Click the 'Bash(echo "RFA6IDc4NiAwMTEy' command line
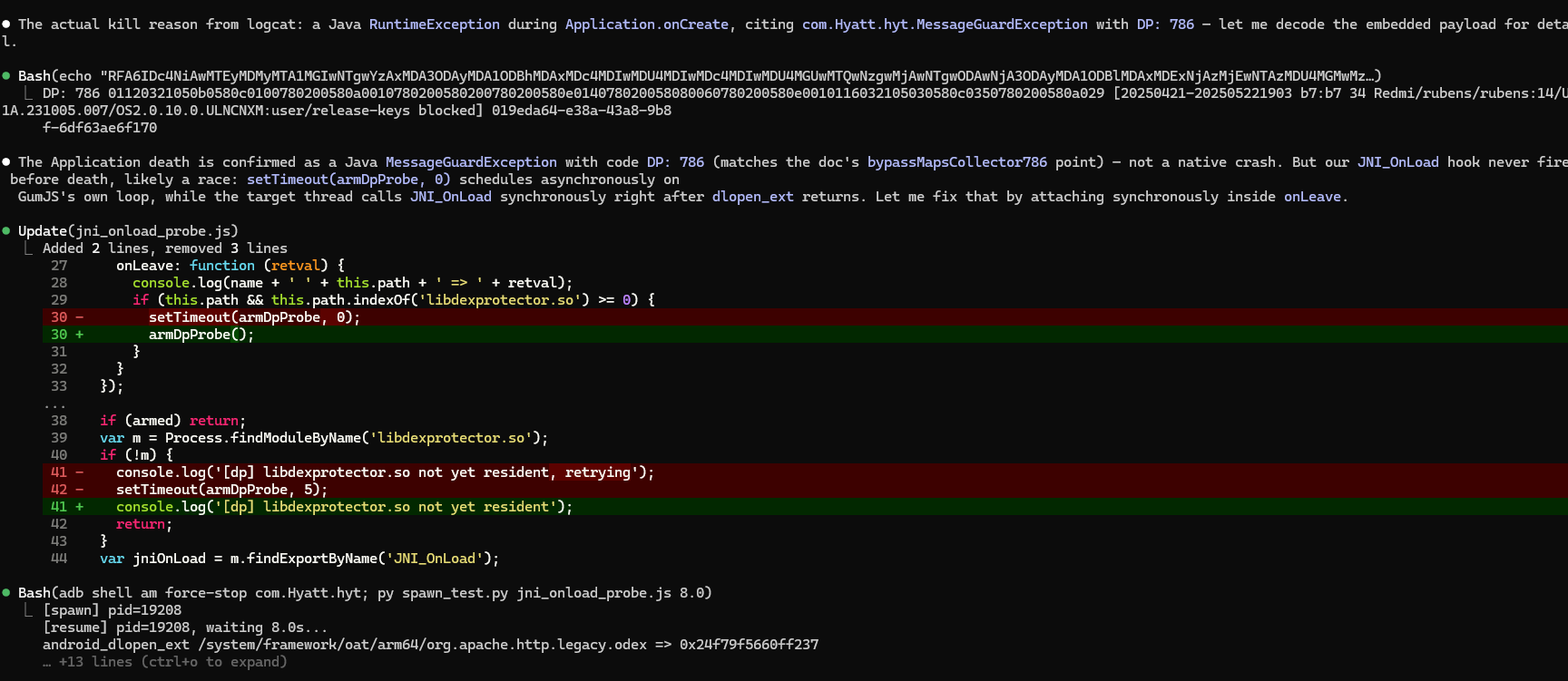 (700, 76)
